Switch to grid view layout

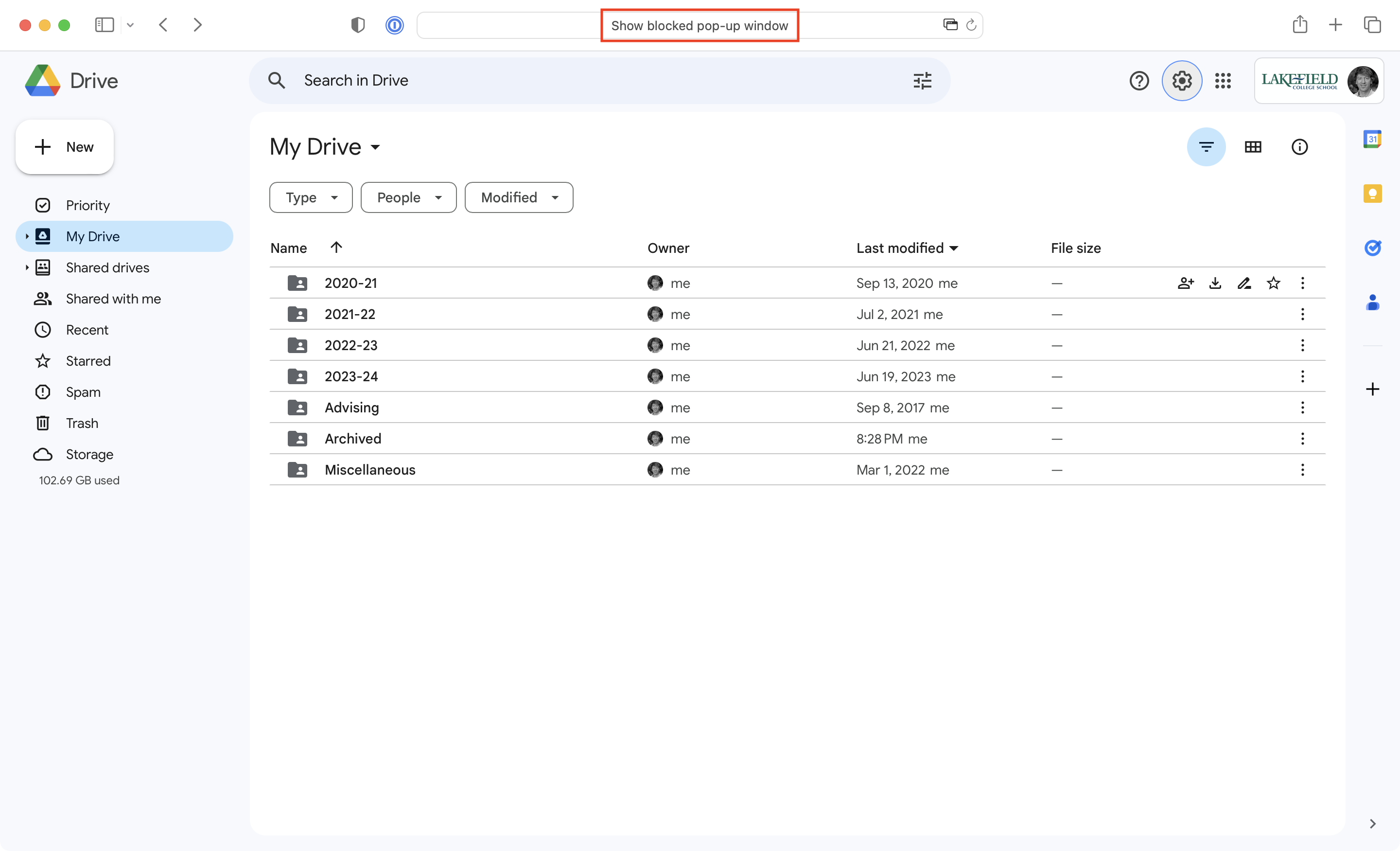(x=1253, y=147)
